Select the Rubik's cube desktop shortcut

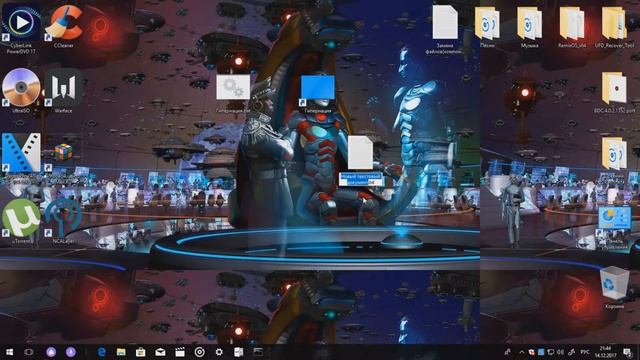pos(64,152)
